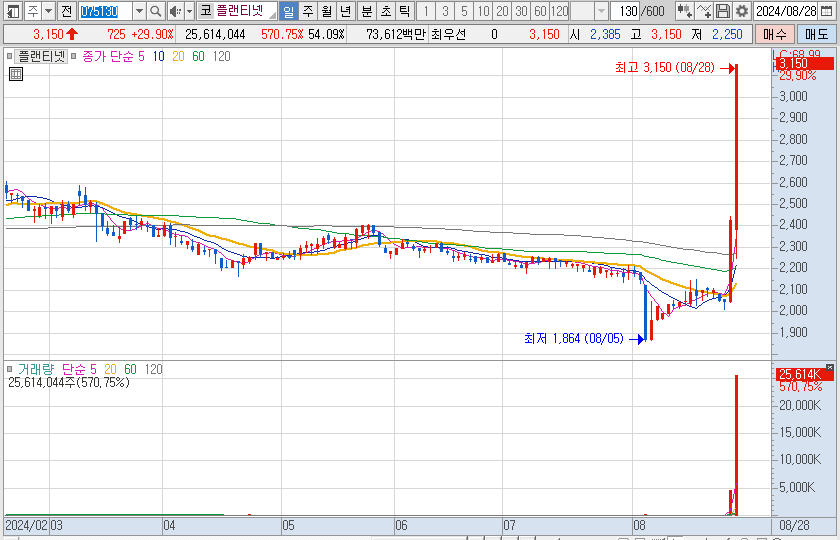Select the 틱 tick chart tab
Viewport: 840px width, 540px height.
pyautogui.click(x=404, y=11)
